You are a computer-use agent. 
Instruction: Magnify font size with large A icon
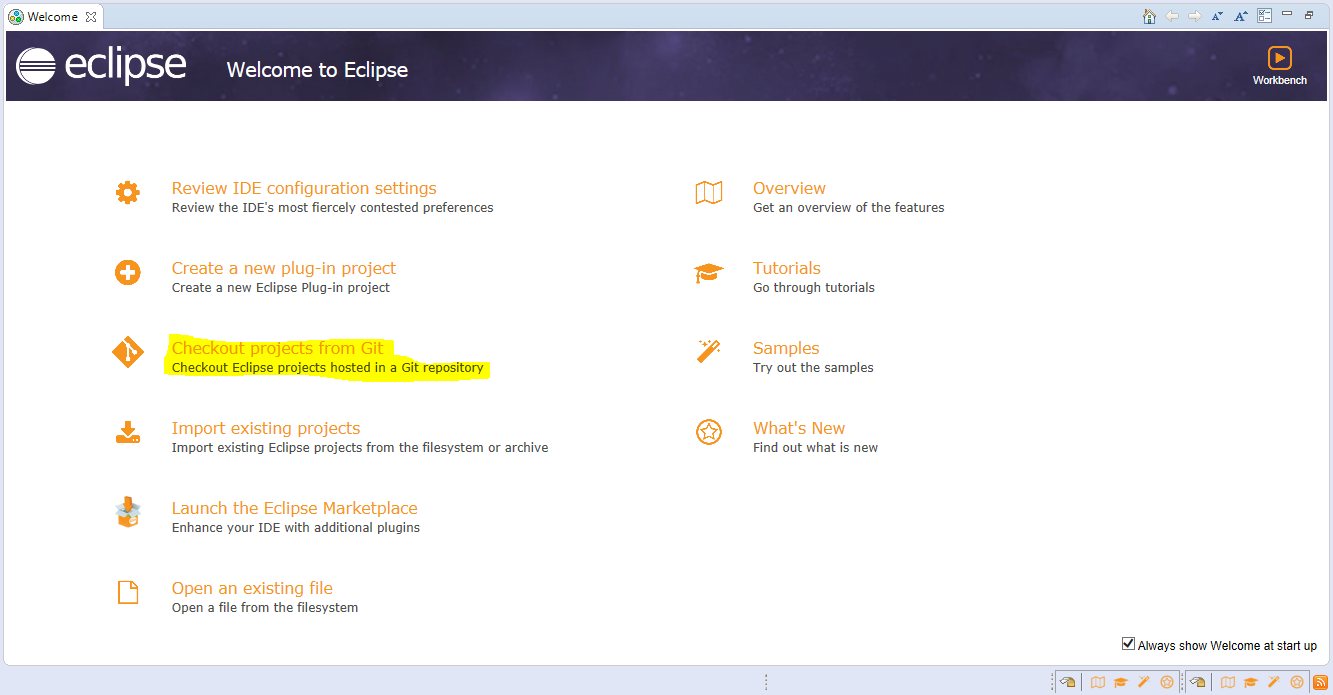[x=1241, y=16]
